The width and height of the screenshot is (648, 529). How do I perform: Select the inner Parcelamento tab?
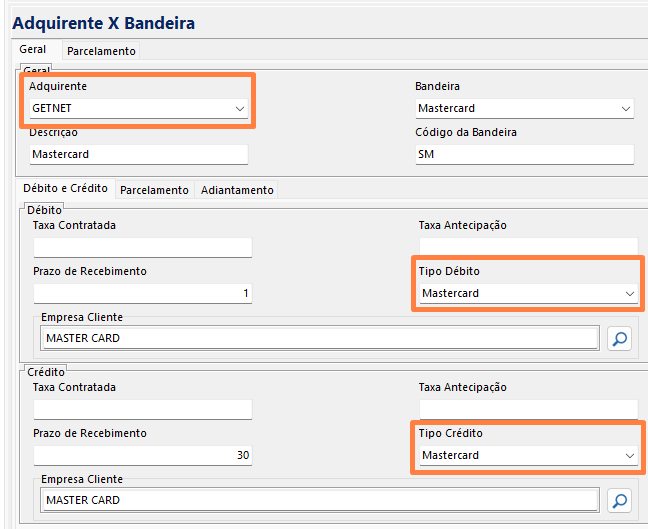pos(154,190)
